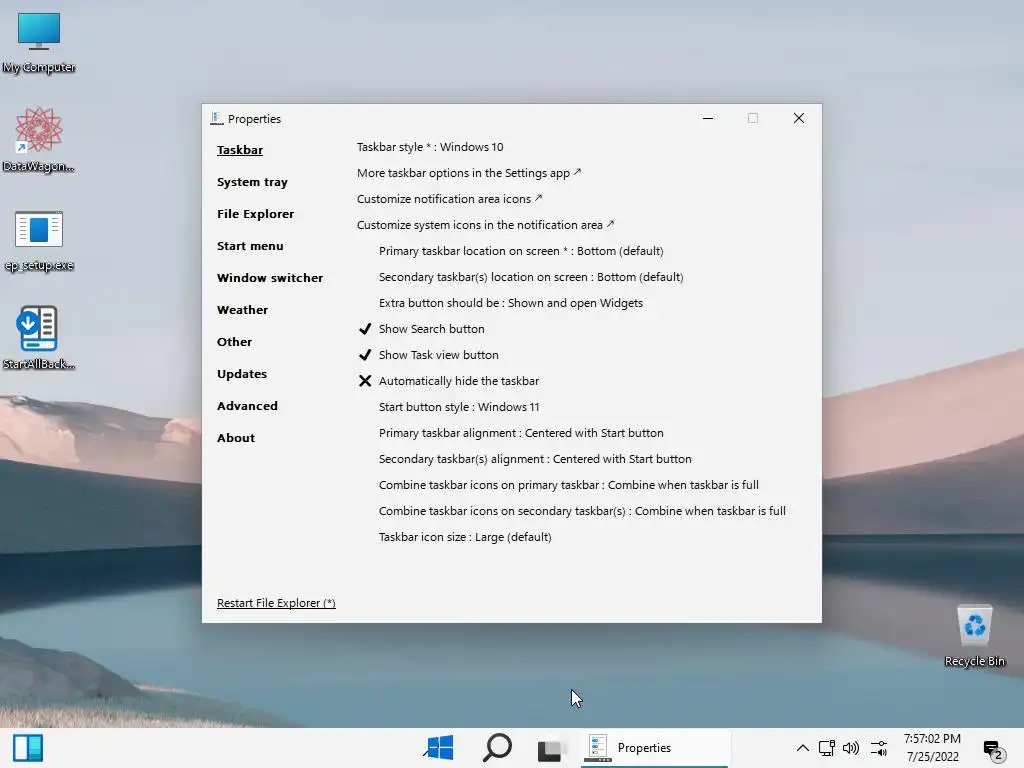This screenshot has height=768, width=1024.
Task: Open the volume speaker tray icon
Action: [x=851, y=748]
